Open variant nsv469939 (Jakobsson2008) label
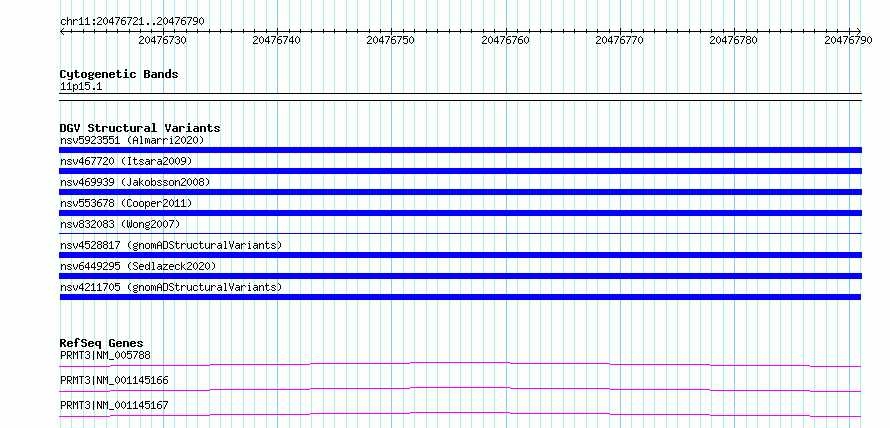The image size is (890, 428). click(135, 182)
